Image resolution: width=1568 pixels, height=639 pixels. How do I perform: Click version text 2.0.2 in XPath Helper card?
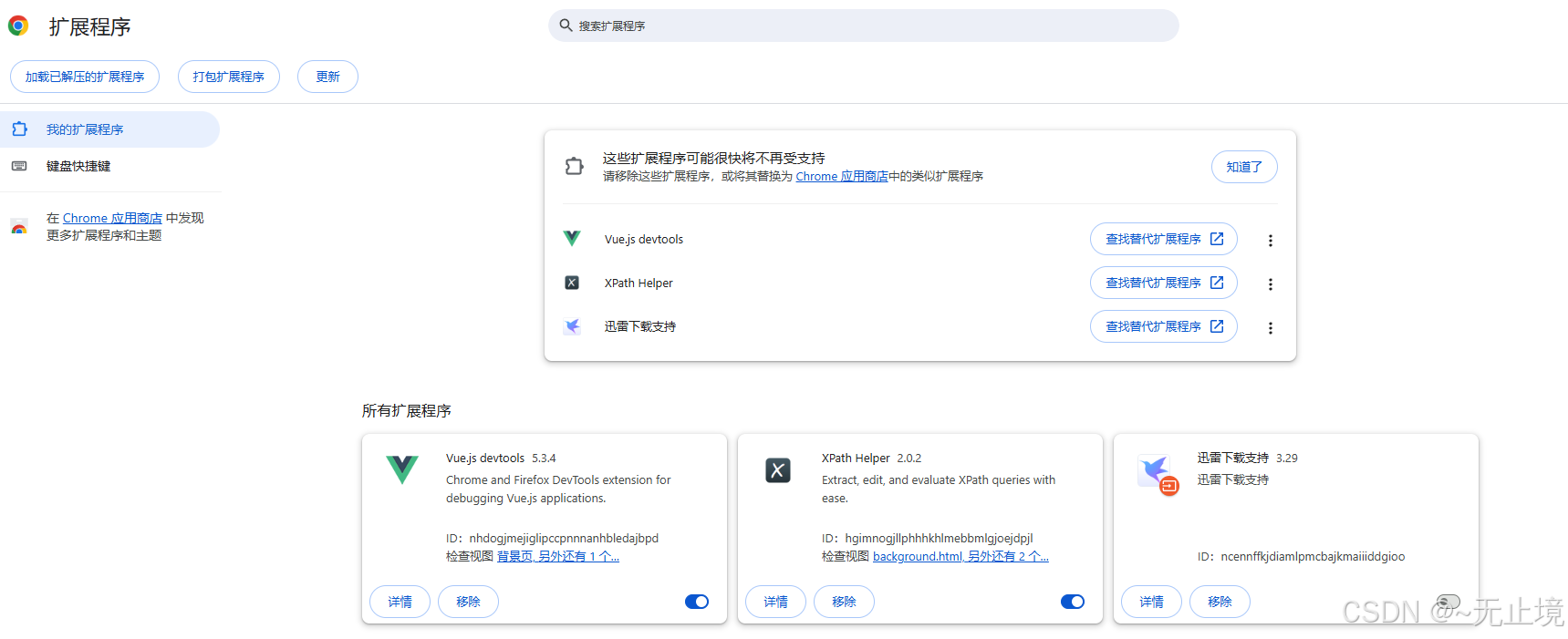click(909, 459)
